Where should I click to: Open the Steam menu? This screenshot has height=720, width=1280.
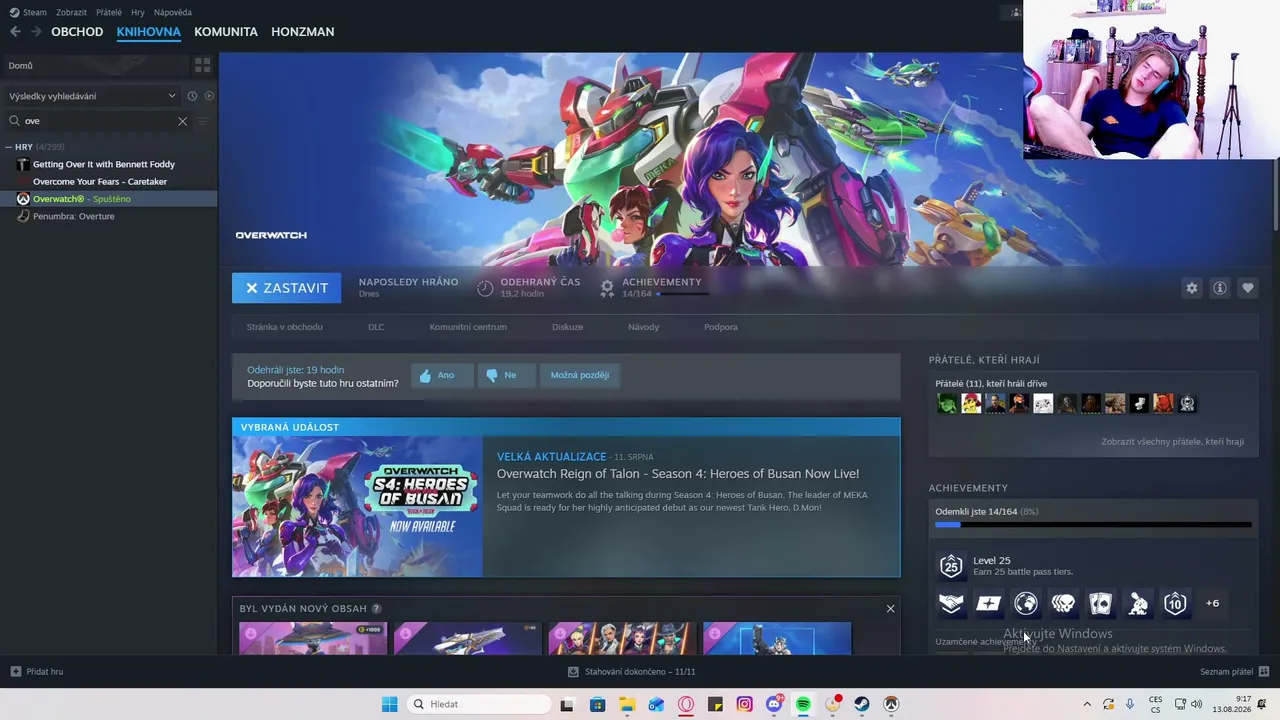pyautogui.click(x=29, y=12)
